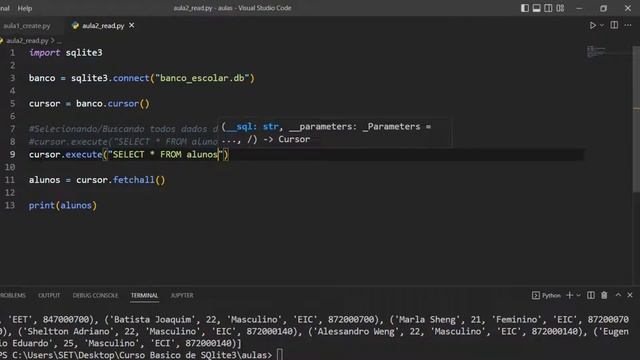Click "fetchall" on line 11

[x=133, y=180]
